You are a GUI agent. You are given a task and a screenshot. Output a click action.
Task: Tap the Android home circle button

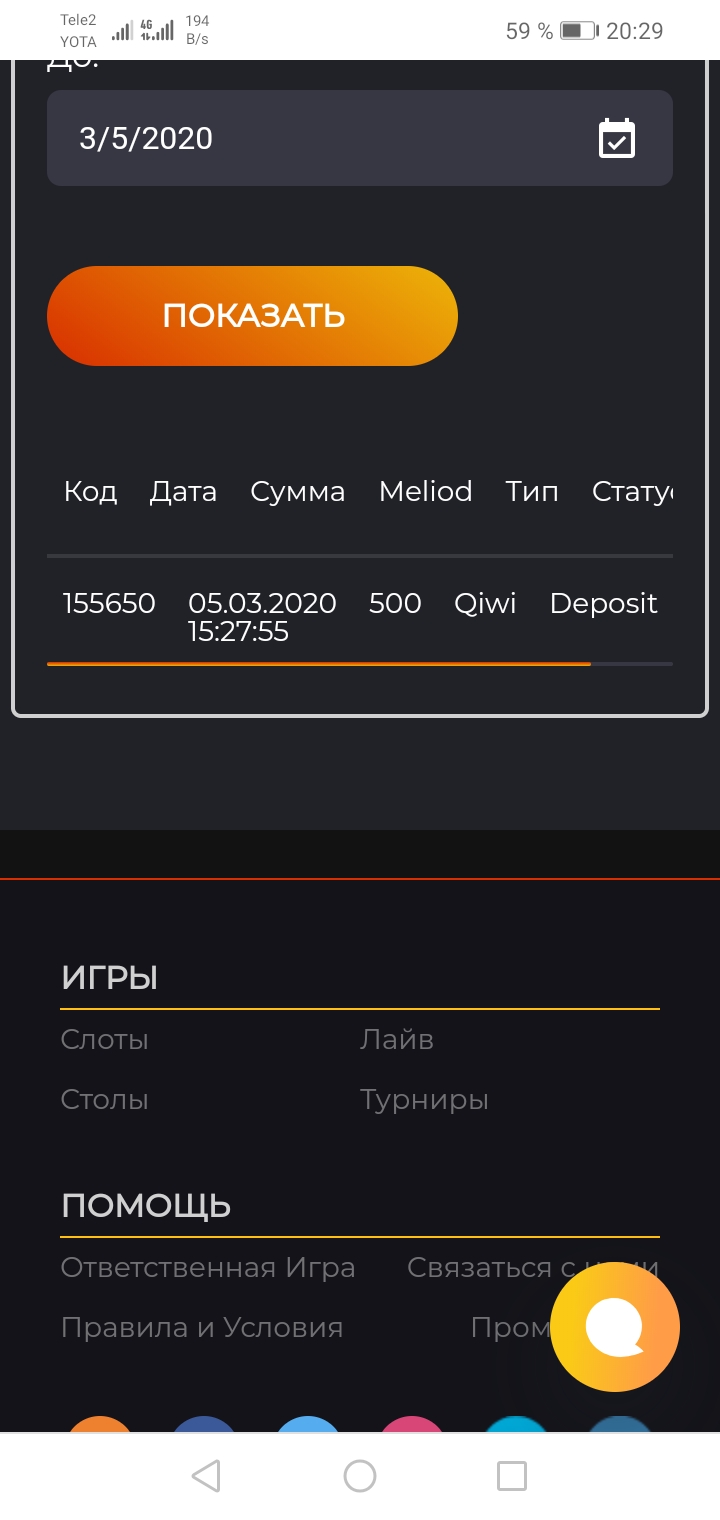pyautogui.click(x=360, y=1476)
